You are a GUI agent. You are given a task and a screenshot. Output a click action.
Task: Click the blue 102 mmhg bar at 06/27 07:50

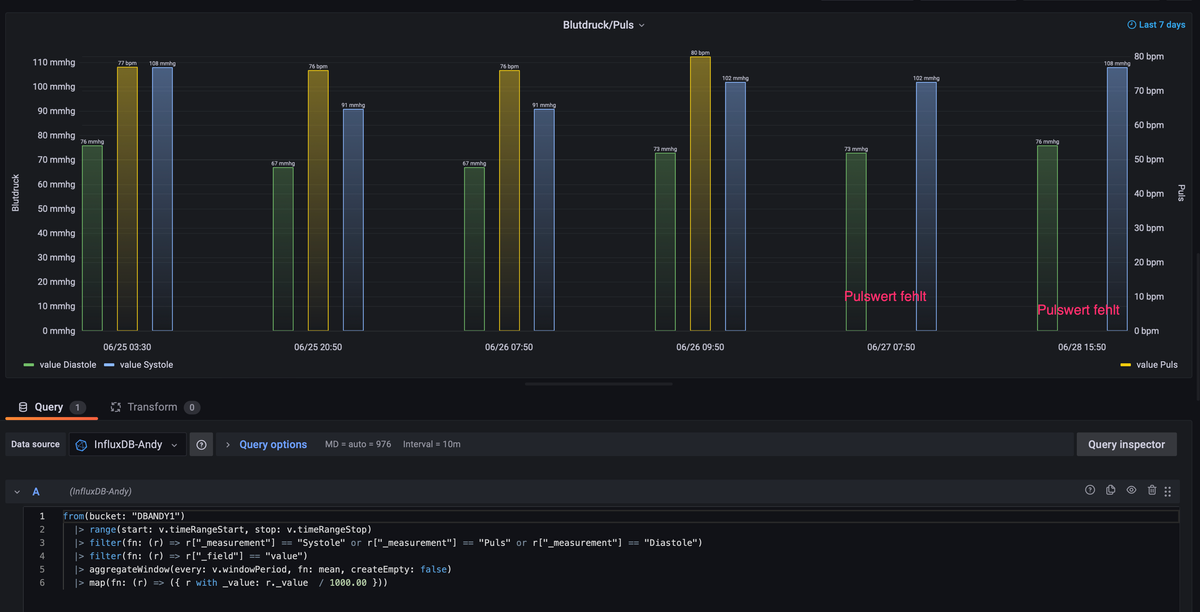coord(926,206)
